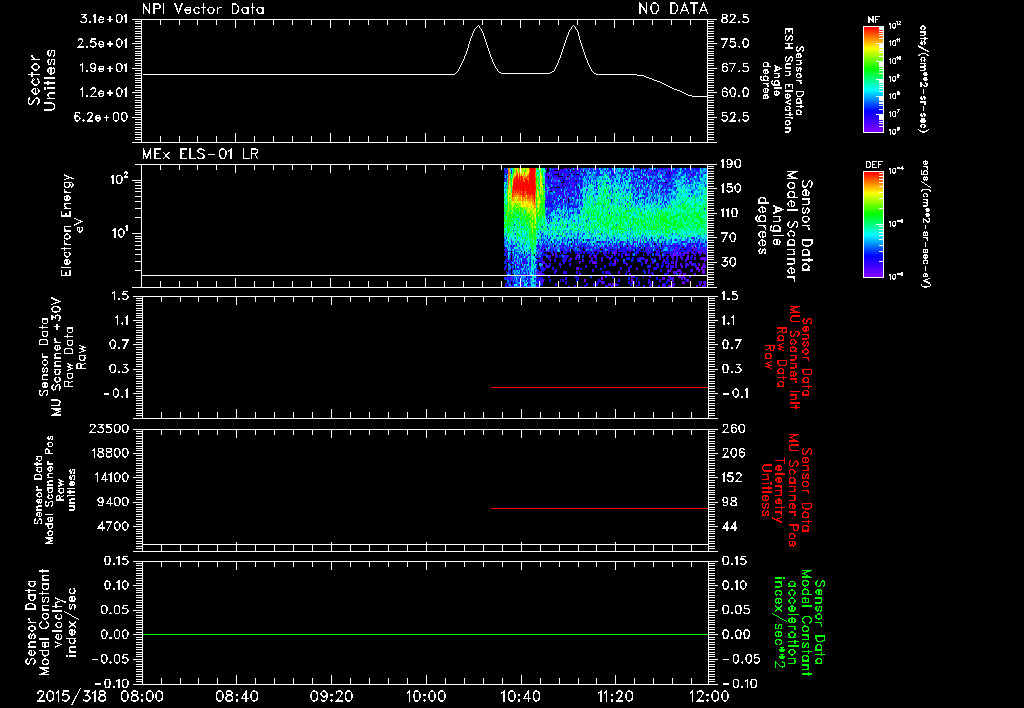Click the second peak of the sun elevation curve
The height and width of the screenshot is (708, 1024).
point(573,27)
